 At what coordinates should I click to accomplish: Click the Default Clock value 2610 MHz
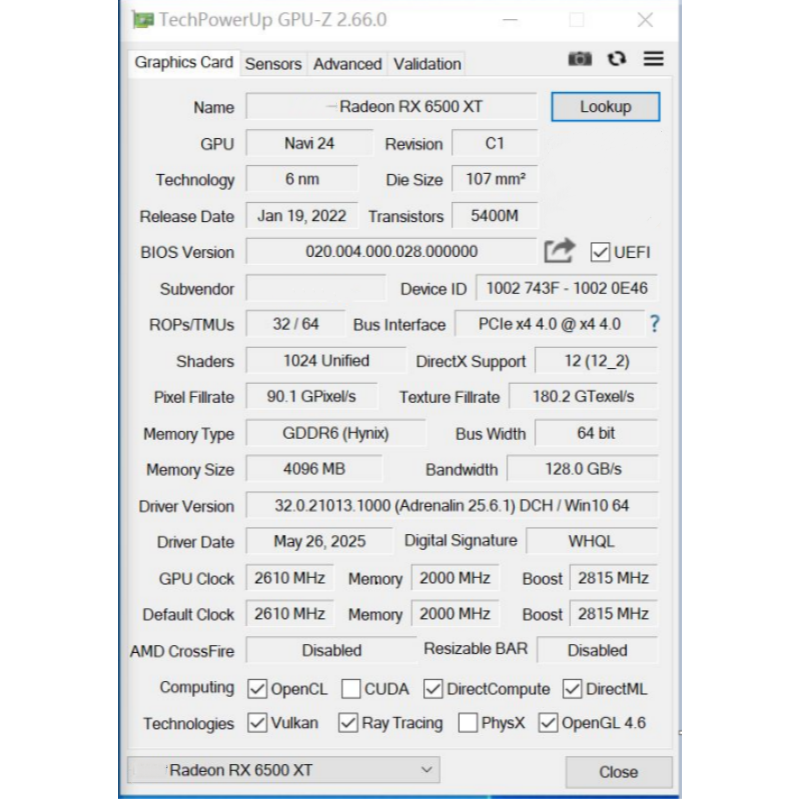coord(290,613)
